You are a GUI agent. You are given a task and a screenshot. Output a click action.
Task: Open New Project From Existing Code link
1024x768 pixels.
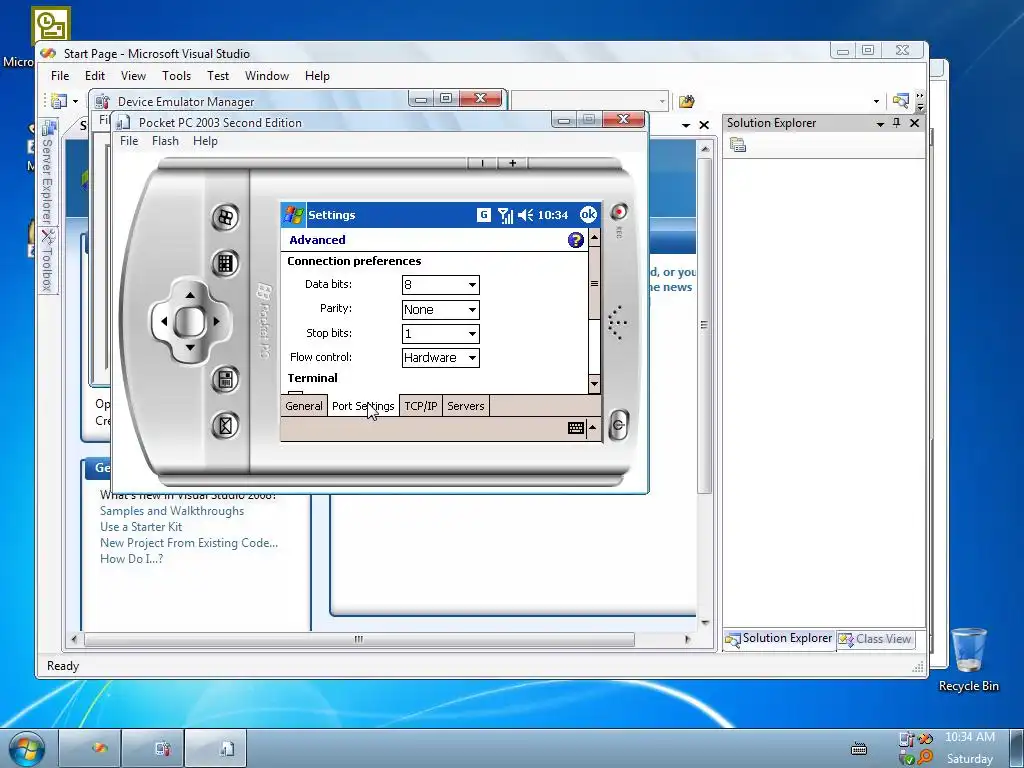pyautogui.click(x=189, y=543)
